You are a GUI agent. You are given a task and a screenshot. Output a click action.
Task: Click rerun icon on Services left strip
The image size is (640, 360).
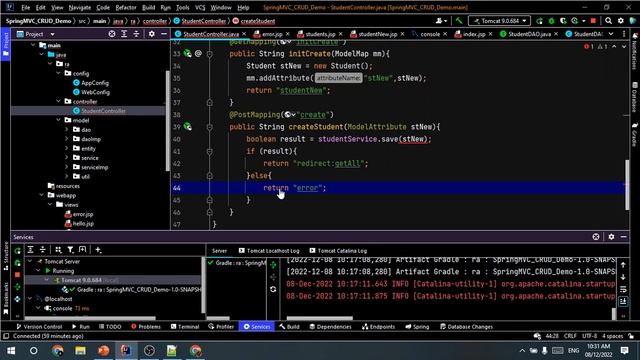pos(18,251)
